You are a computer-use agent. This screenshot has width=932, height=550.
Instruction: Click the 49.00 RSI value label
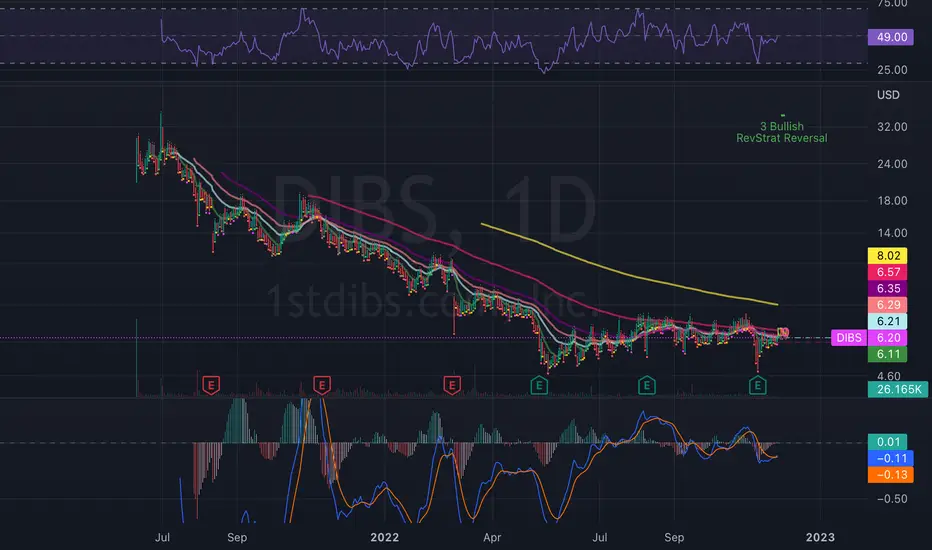tap(892, 37)
